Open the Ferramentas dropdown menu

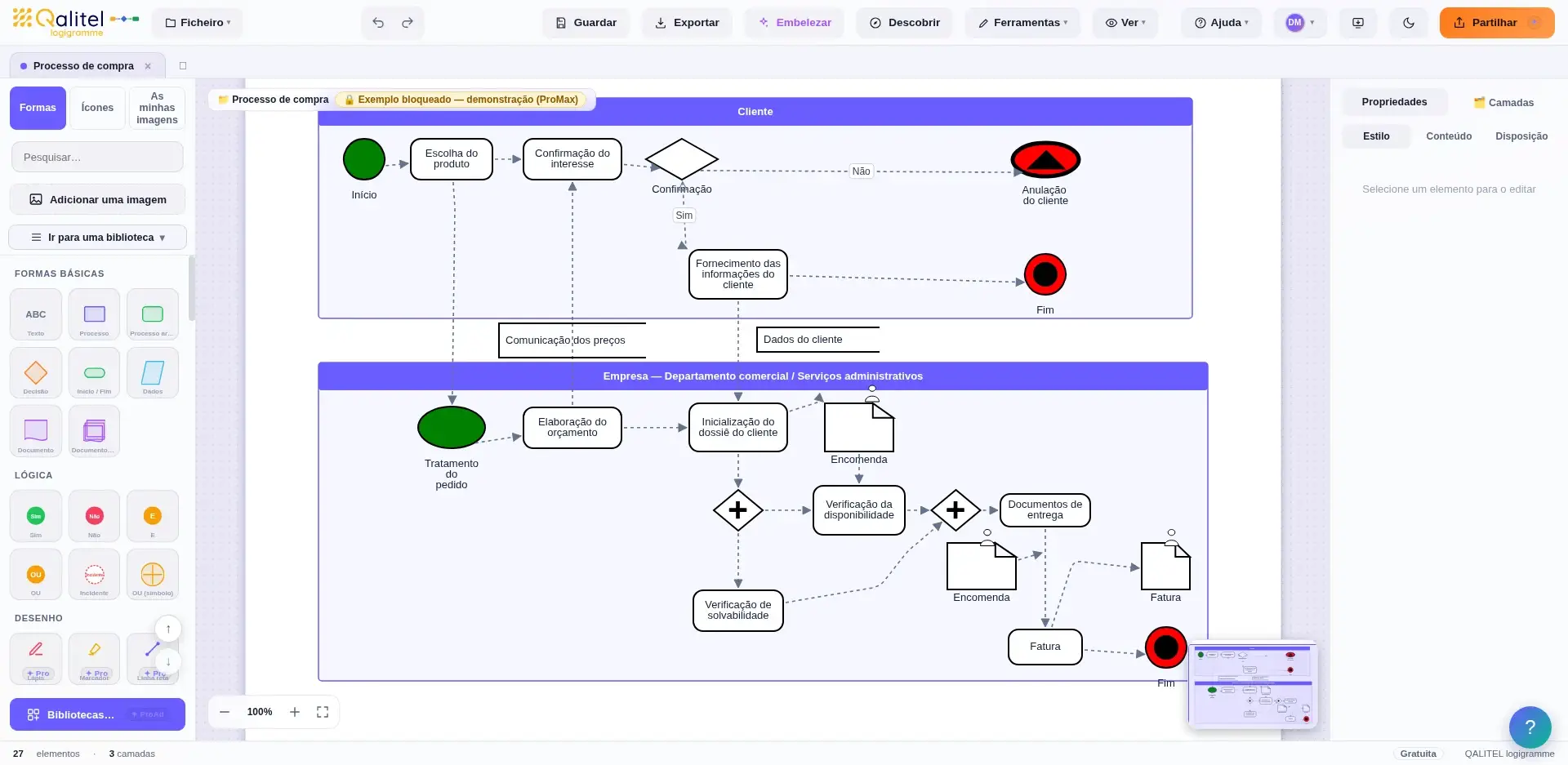click(x=1022, y=23)
